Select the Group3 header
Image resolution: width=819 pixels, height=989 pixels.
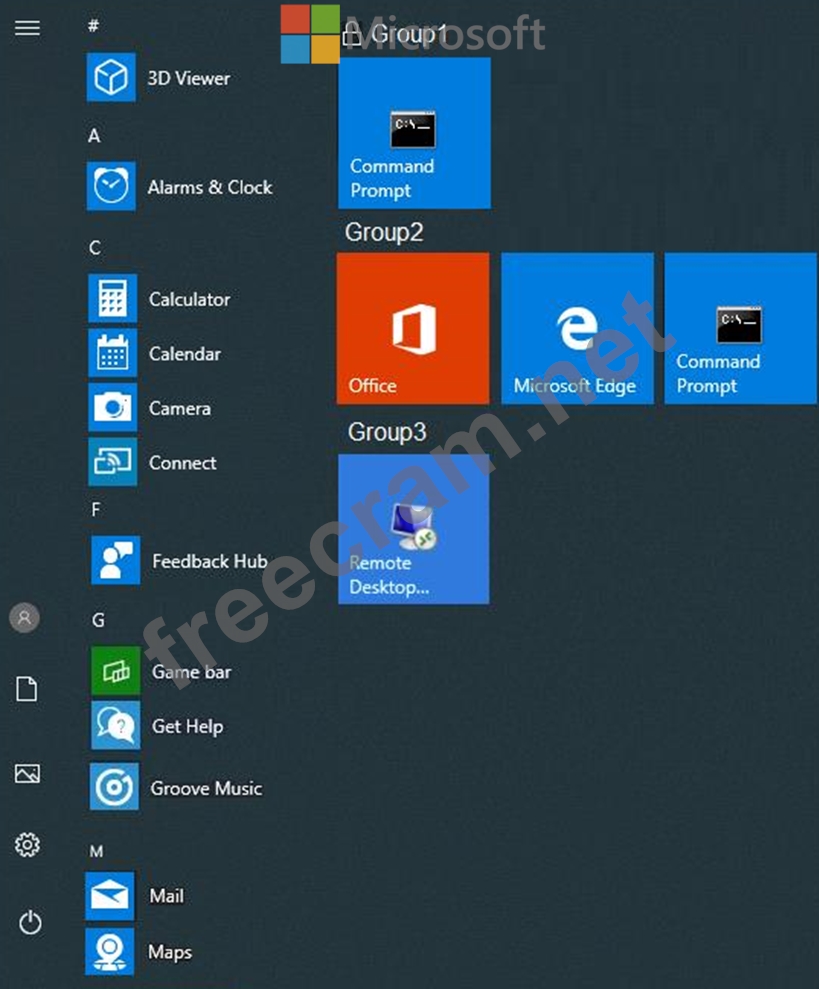[387, 432]
